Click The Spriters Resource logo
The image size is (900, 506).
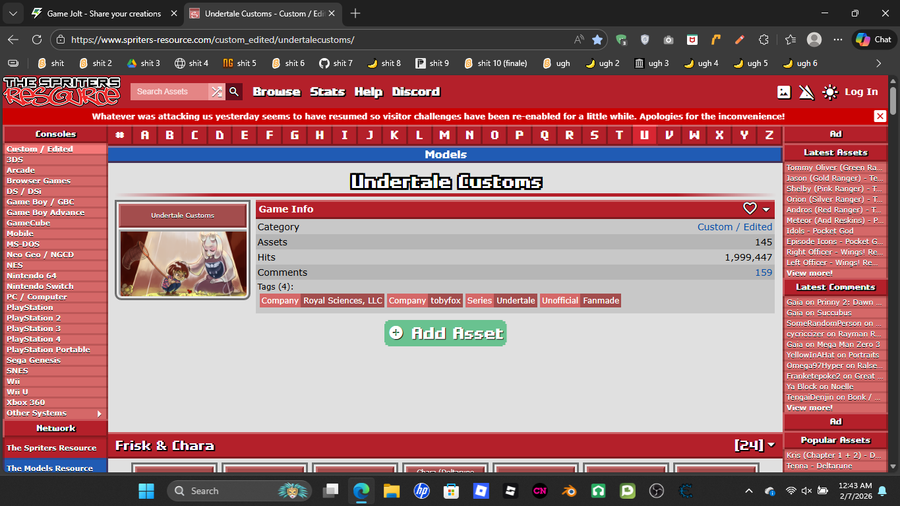pyautogui.click(x=62, y=91)
